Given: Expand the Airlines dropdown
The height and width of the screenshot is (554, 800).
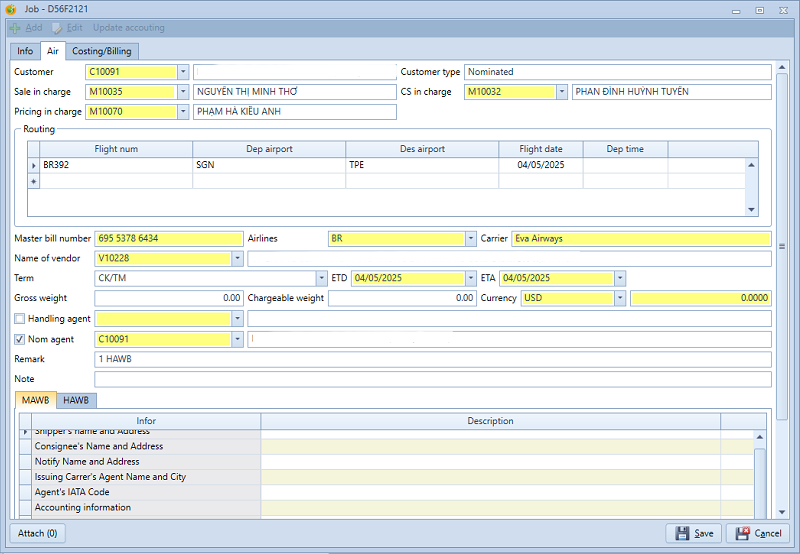Looking at the screenshot, I should pyautogui.click(x=470, y=239).
